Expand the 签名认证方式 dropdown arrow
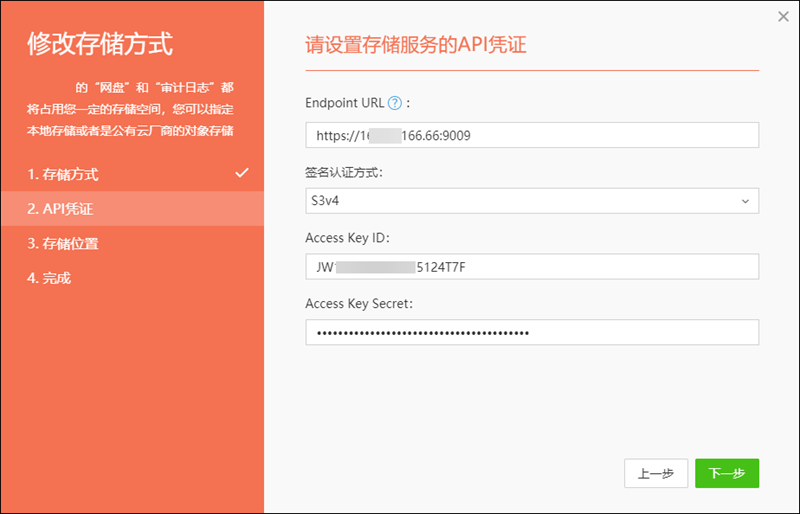The image size is (800, 514). (x=745, y=201)
